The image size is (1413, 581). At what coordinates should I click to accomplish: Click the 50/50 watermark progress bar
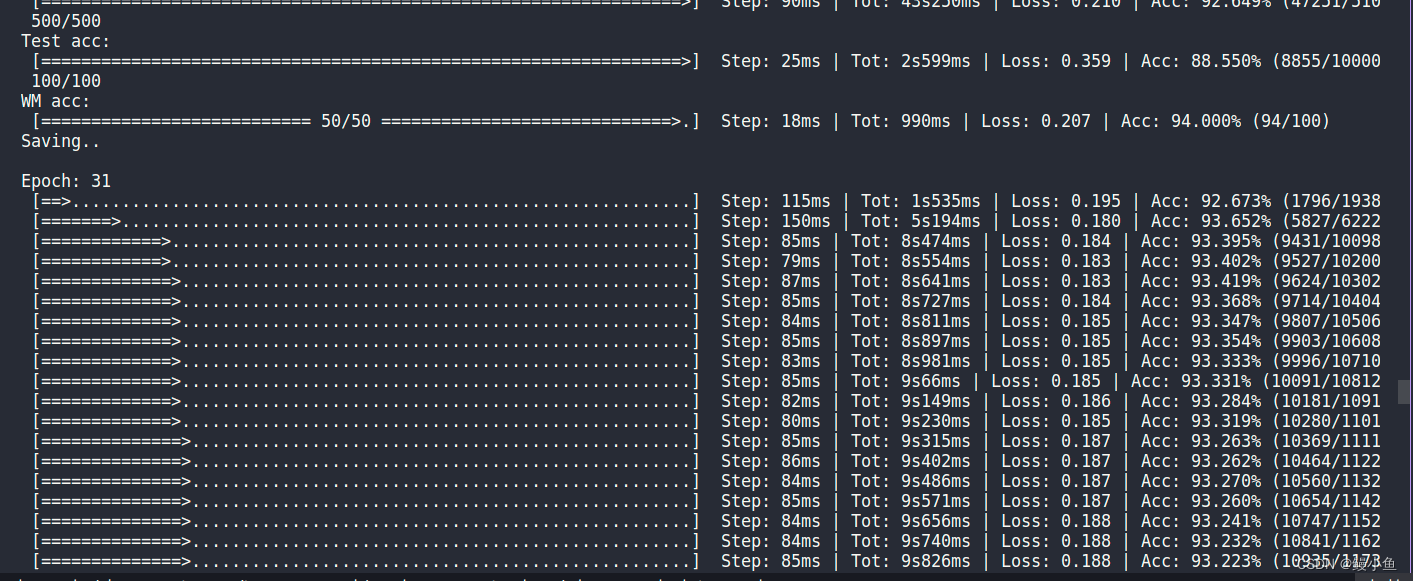tap(365, 120)
